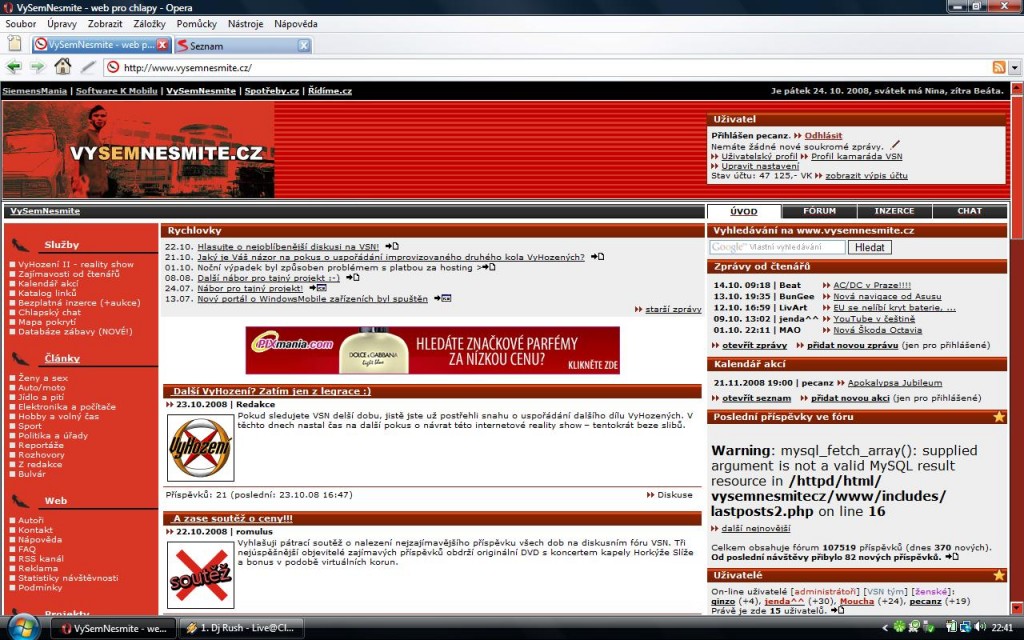Click the wand pencil icon in toolbar
Viewport: 1024px width, 640px height.
[x=88, y=67]
